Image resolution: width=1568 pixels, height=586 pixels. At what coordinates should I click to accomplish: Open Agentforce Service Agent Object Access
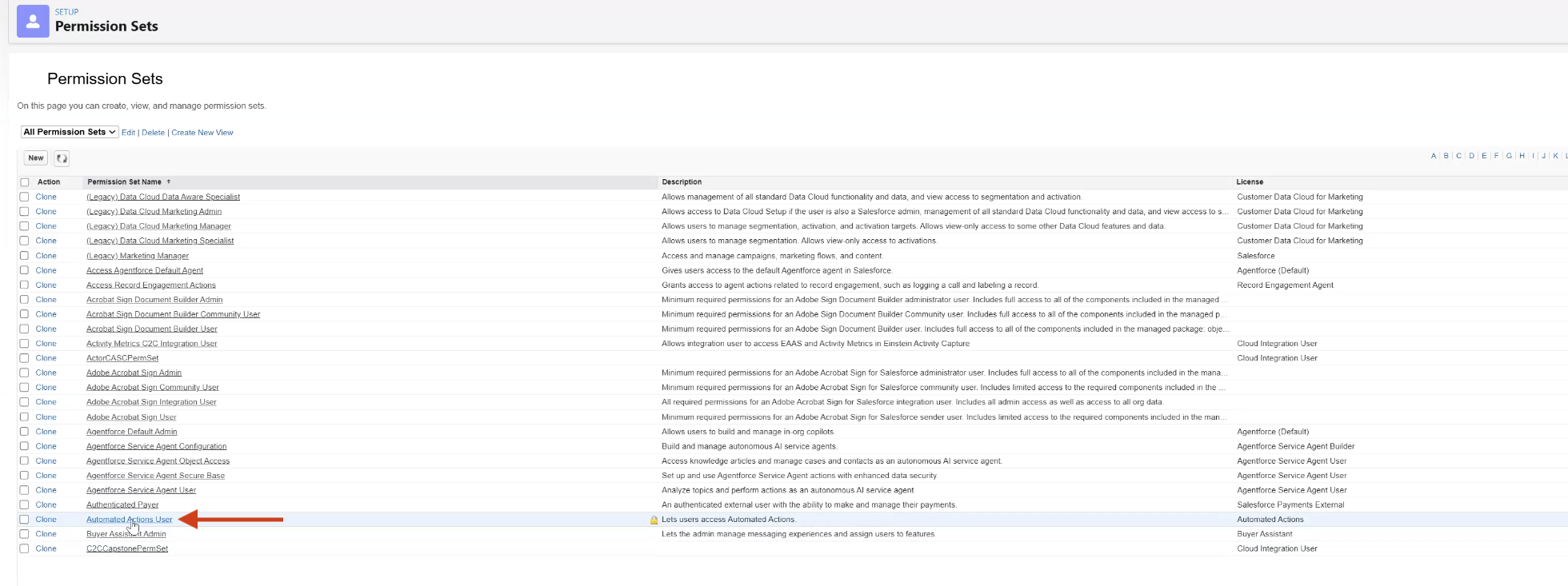pyautogui.click(x=158, y=461)
